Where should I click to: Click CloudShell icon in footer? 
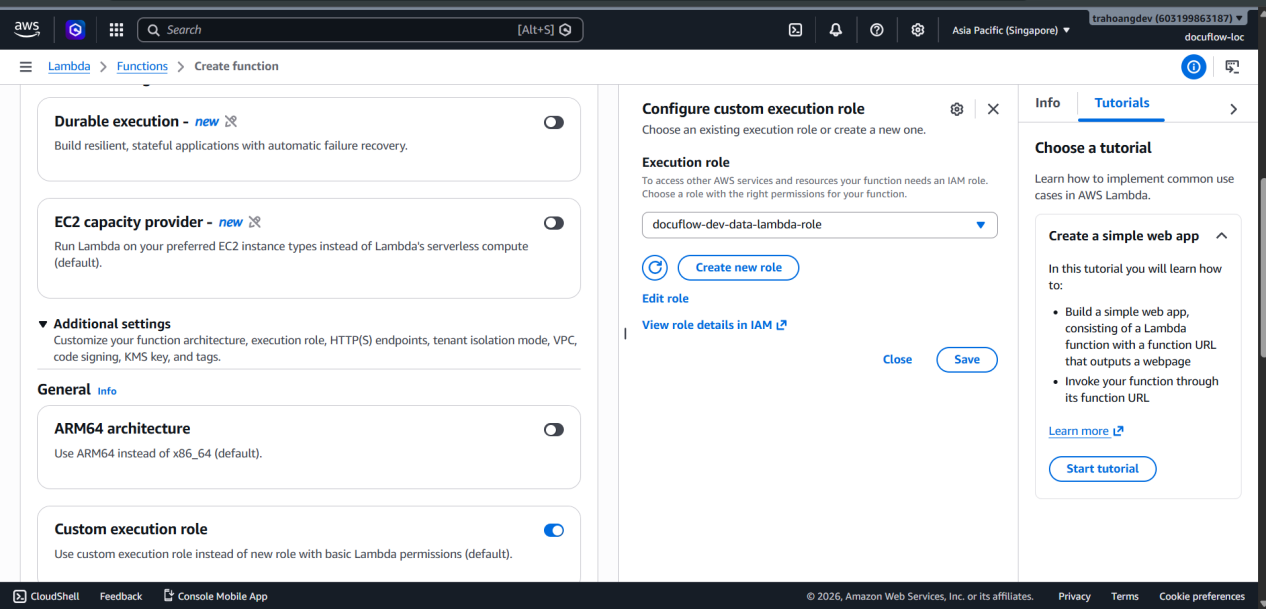(19, 596)
